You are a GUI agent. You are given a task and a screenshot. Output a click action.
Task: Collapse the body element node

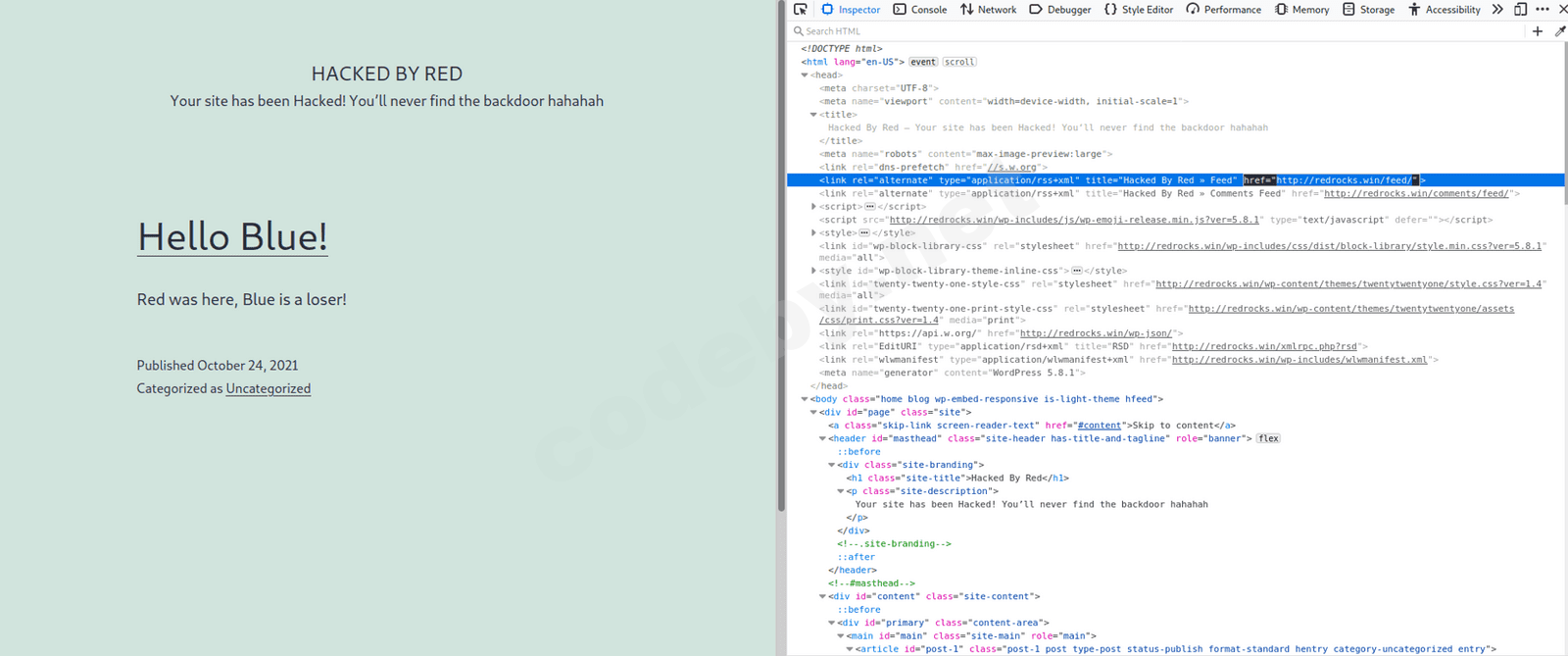pyautogui.click(x=805, y=399)
